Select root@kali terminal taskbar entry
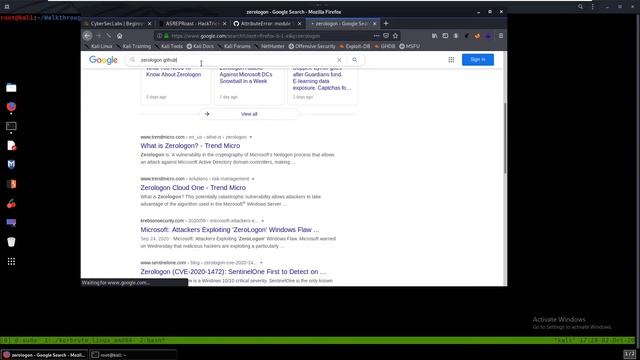The height and width of the screenshot is (360, 640). pos(133,355)
